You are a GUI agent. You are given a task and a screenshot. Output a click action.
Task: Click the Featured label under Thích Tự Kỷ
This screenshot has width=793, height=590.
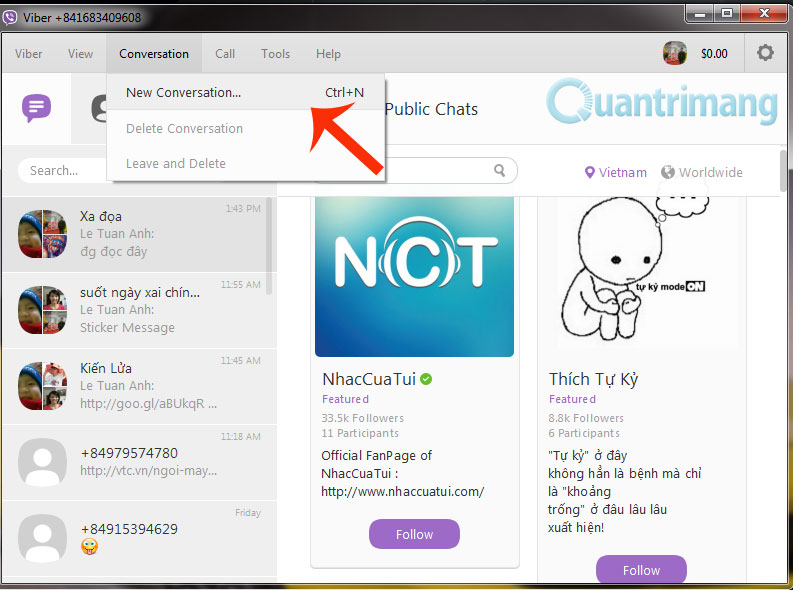(572, 399)
